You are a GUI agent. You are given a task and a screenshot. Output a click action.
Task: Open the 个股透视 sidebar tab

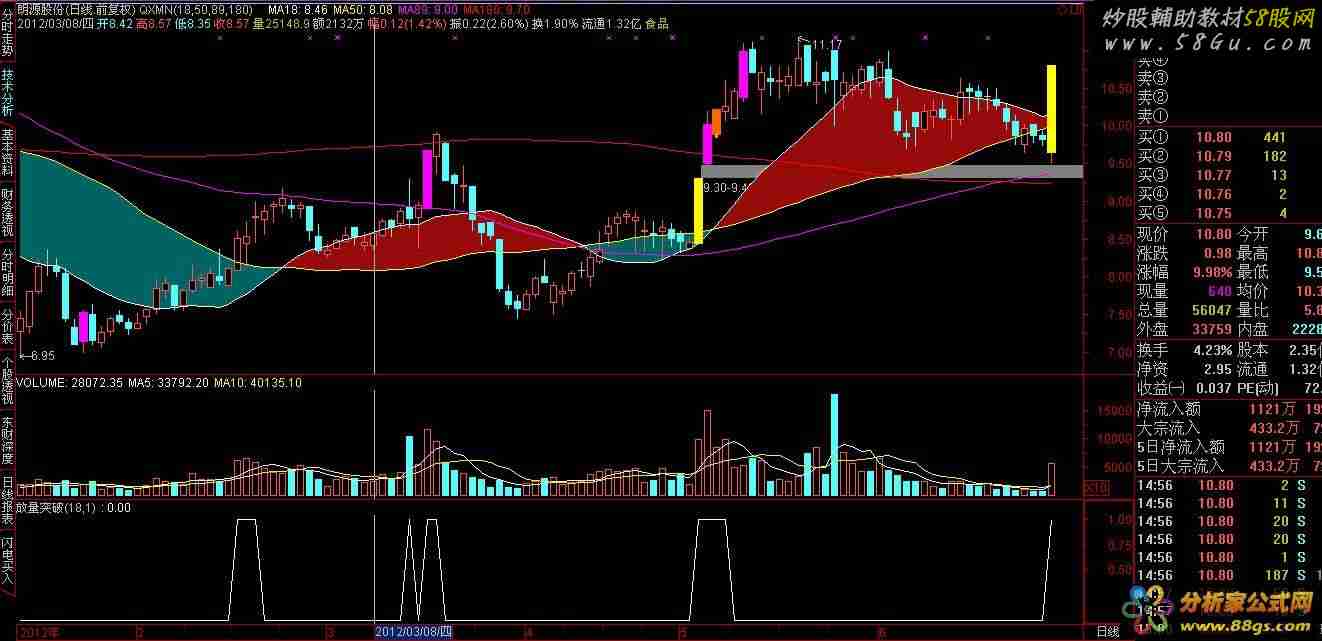click(8, 379)
